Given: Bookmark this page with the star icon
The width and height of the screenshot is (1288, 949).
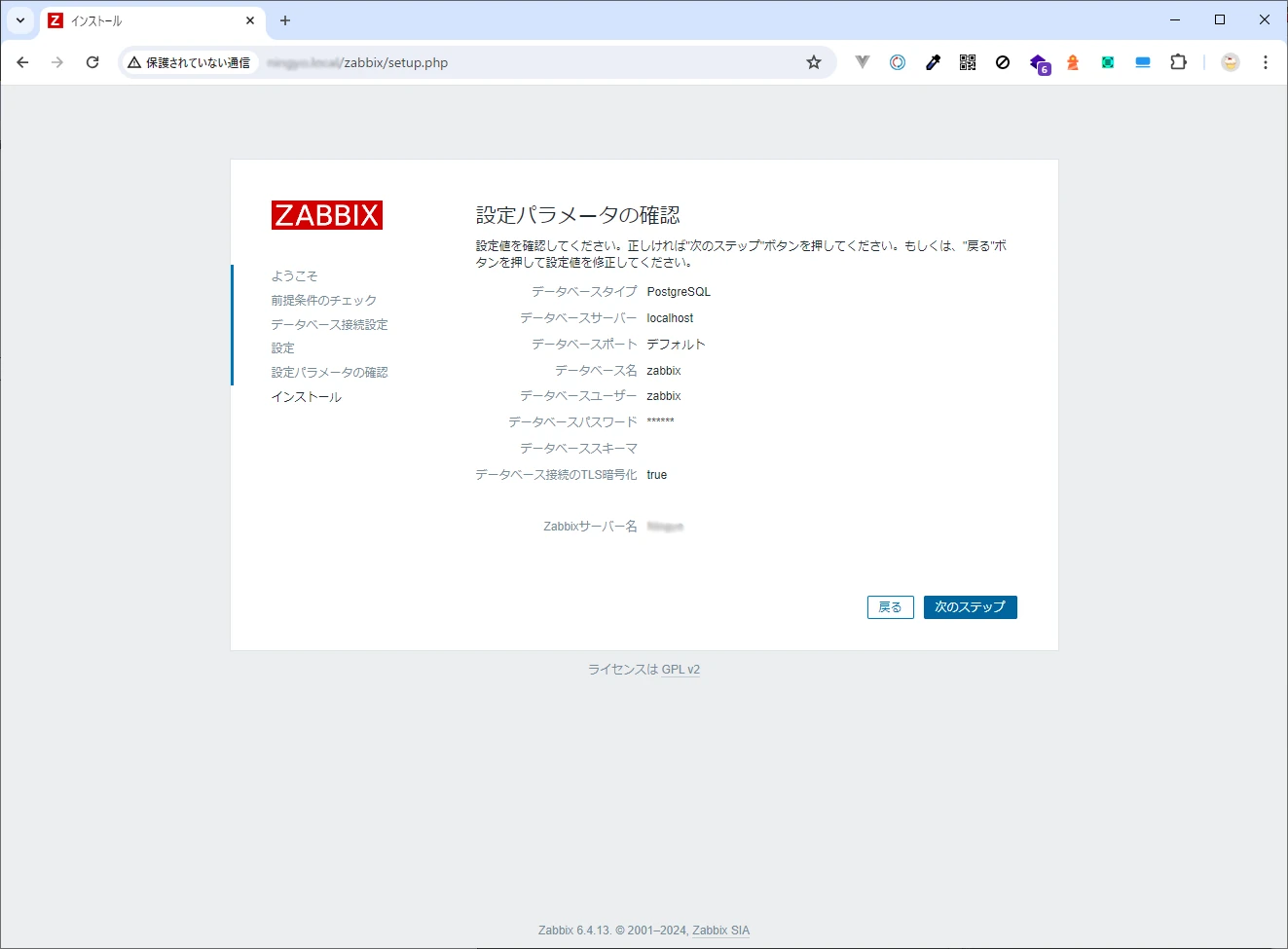Looking at the screenshot, I should (x=814, y=62).
